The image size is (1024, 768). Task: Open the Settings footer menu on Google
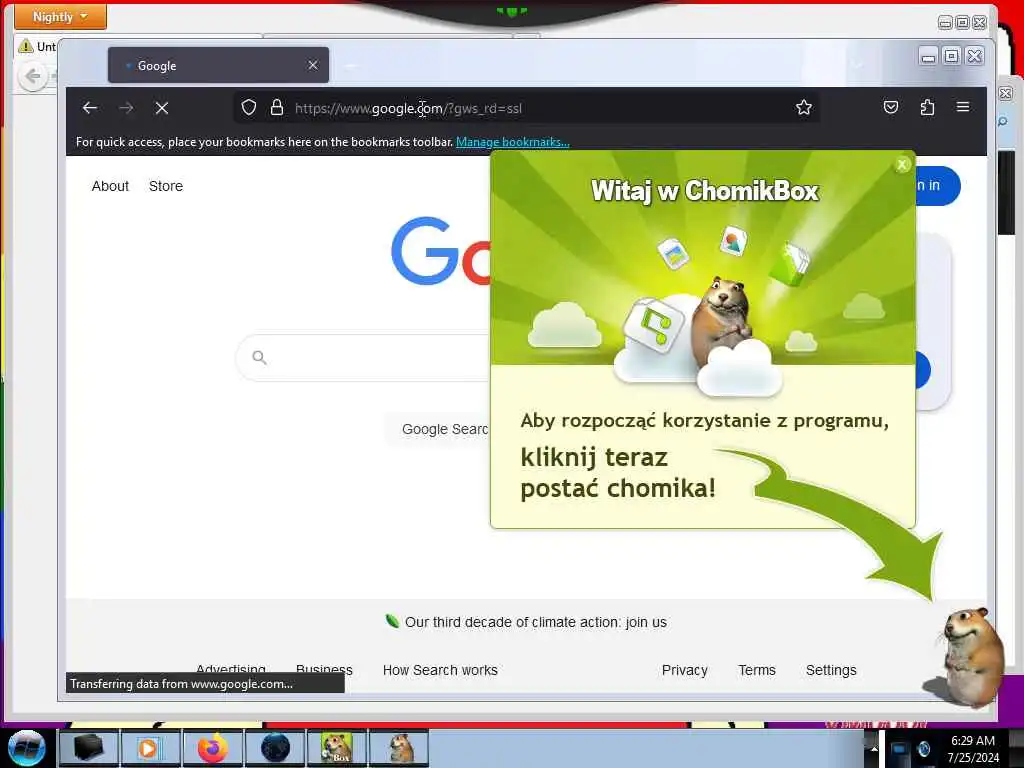tap(831, 670)
